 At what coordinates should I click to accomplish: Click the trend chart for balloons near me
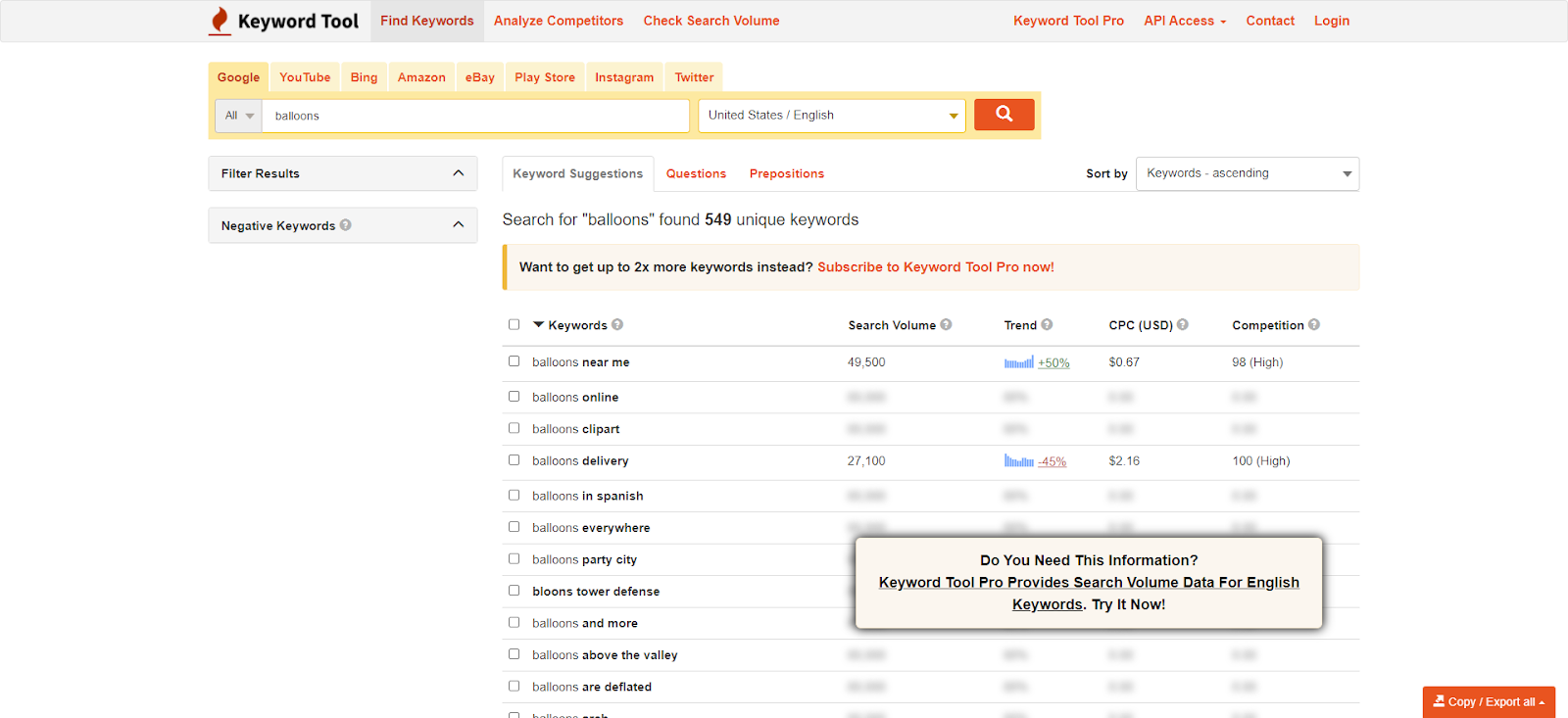pyautogui.click(x=1019, y=362)
